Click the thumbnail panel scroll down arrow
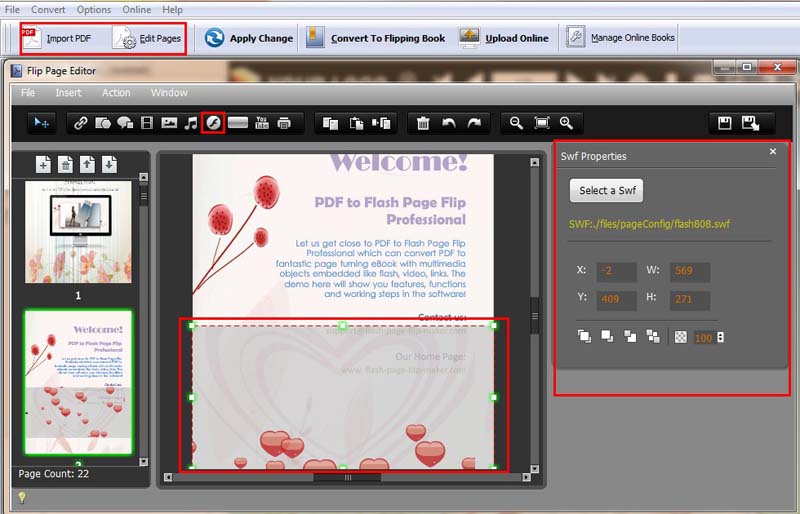 143,461
